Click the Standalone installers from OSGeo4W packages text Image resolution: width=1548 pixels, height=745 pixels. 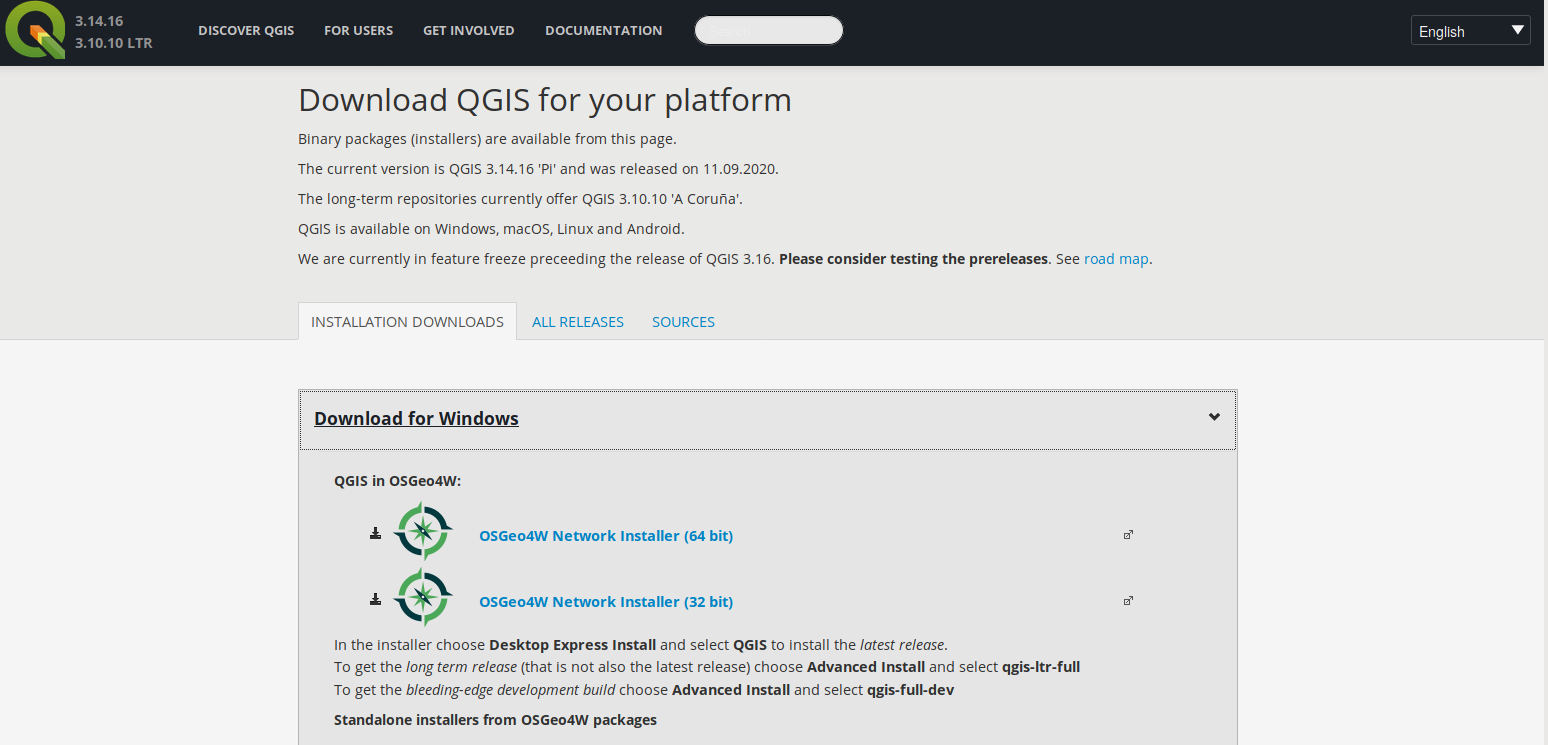coord(495,720)
